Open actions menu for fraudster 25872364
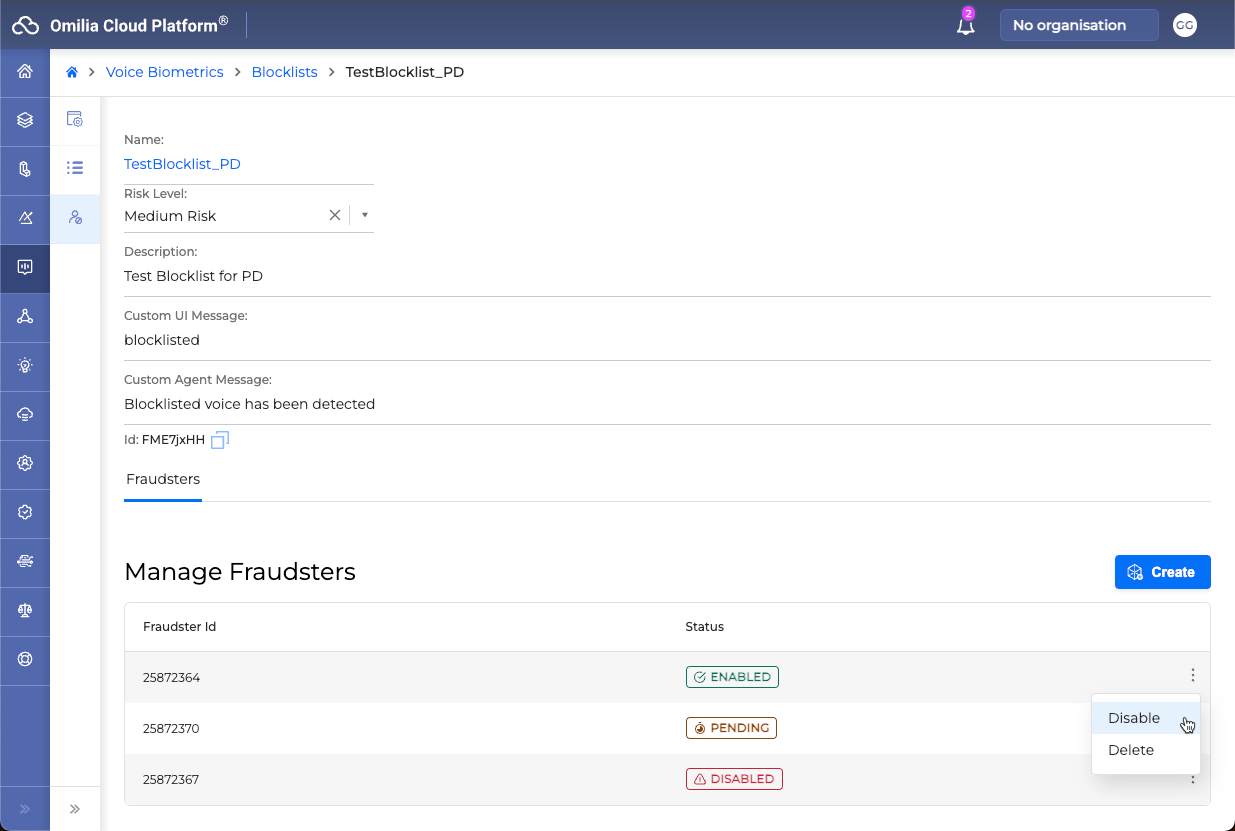This screenshot has height=831, width=1235. [x=1192, y=676]
